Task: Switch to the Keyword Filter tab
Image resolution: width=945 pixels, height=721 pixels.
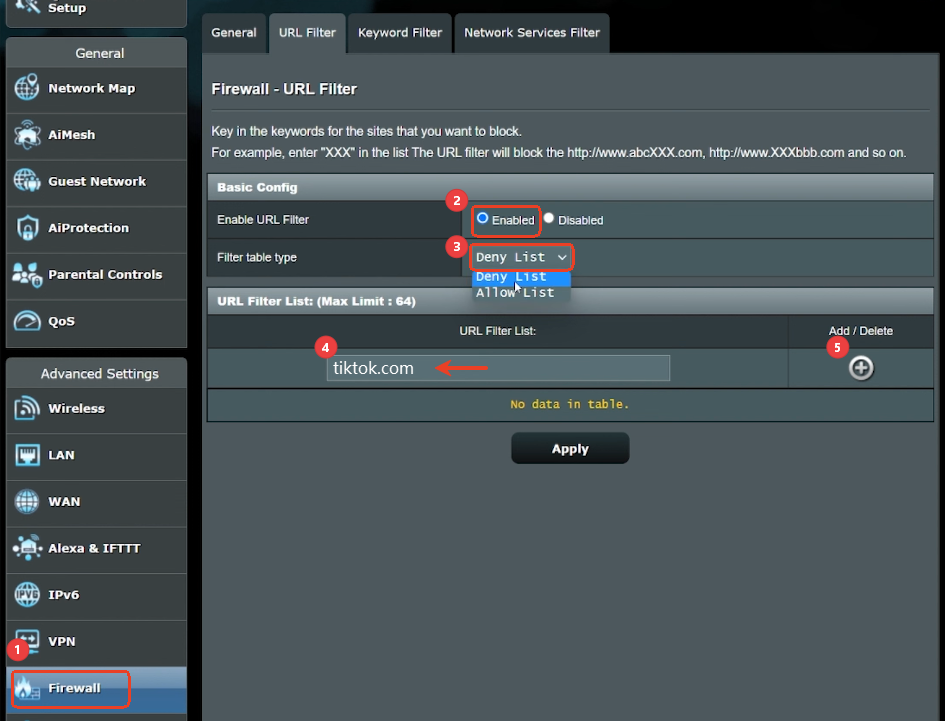Action: tap(399, 33)
